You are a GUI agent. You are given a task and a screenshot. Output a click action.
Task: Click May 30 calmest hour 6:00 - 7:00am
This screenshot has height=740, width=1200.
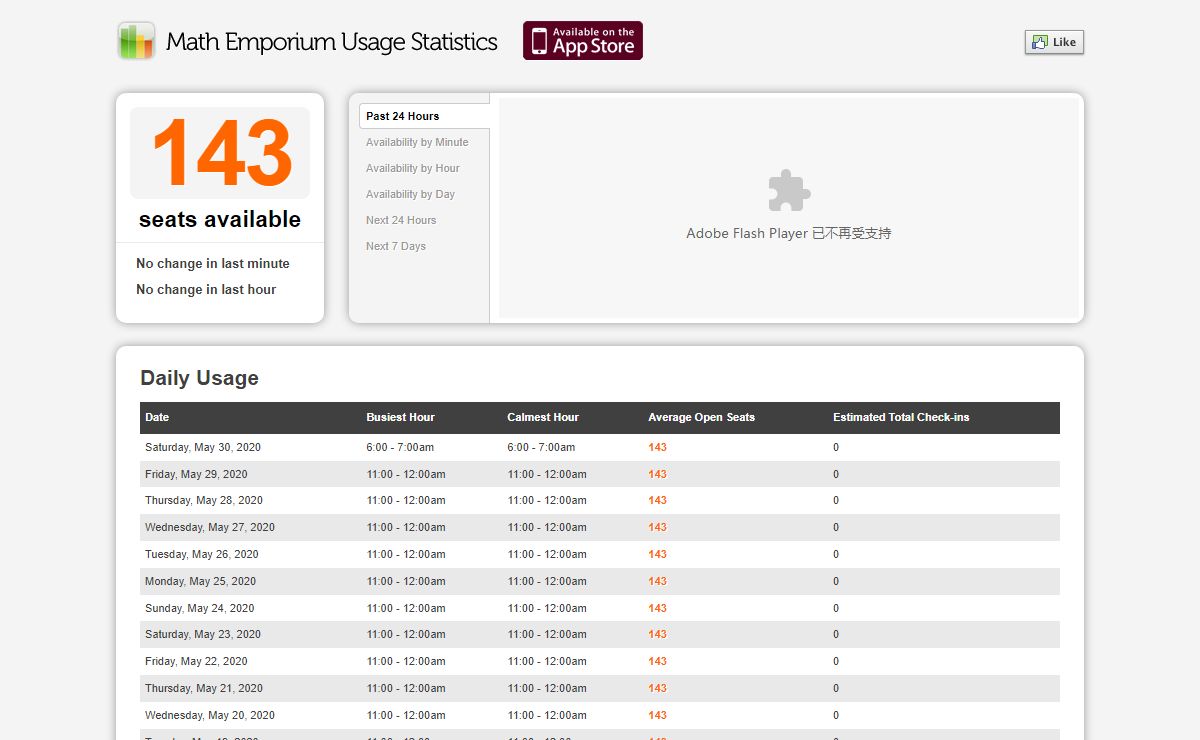[541, 447]
